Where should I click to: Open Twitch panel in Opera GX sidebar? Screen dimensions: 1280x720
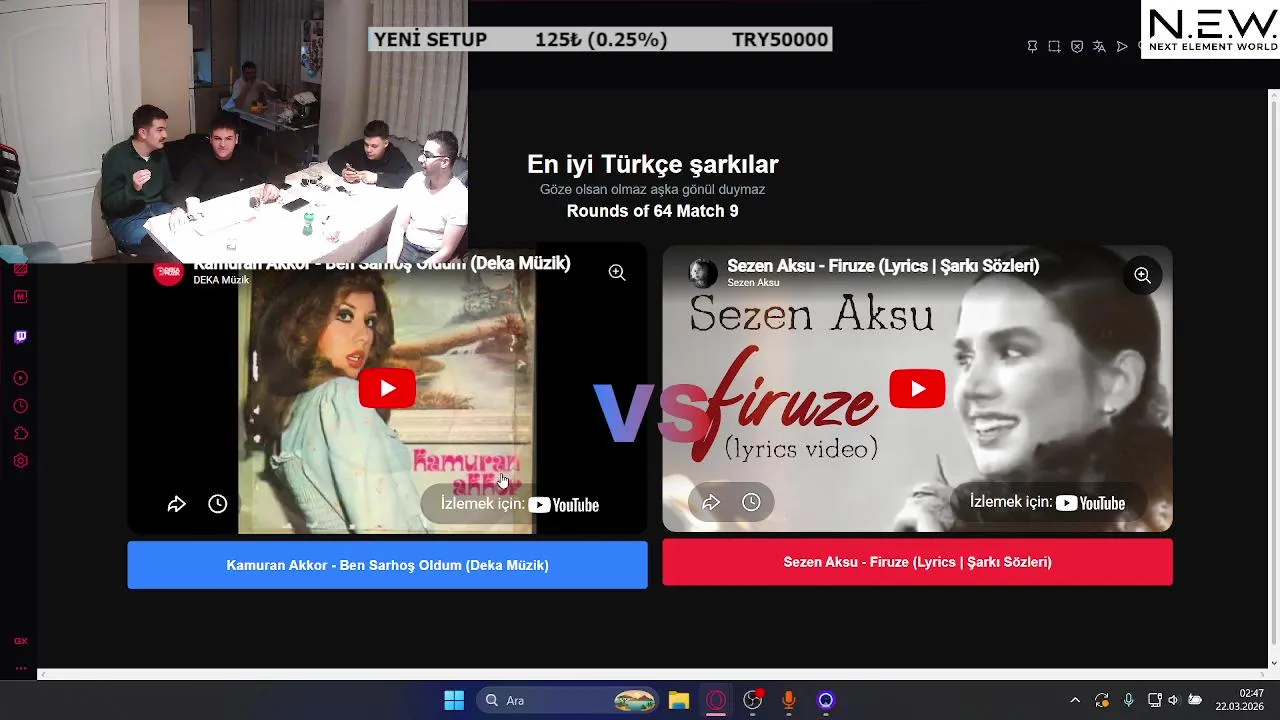tap(20, 337)
